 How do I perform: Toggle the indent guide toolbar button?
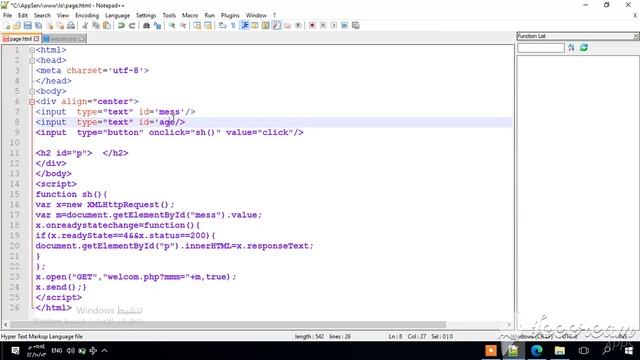[244, 26]
